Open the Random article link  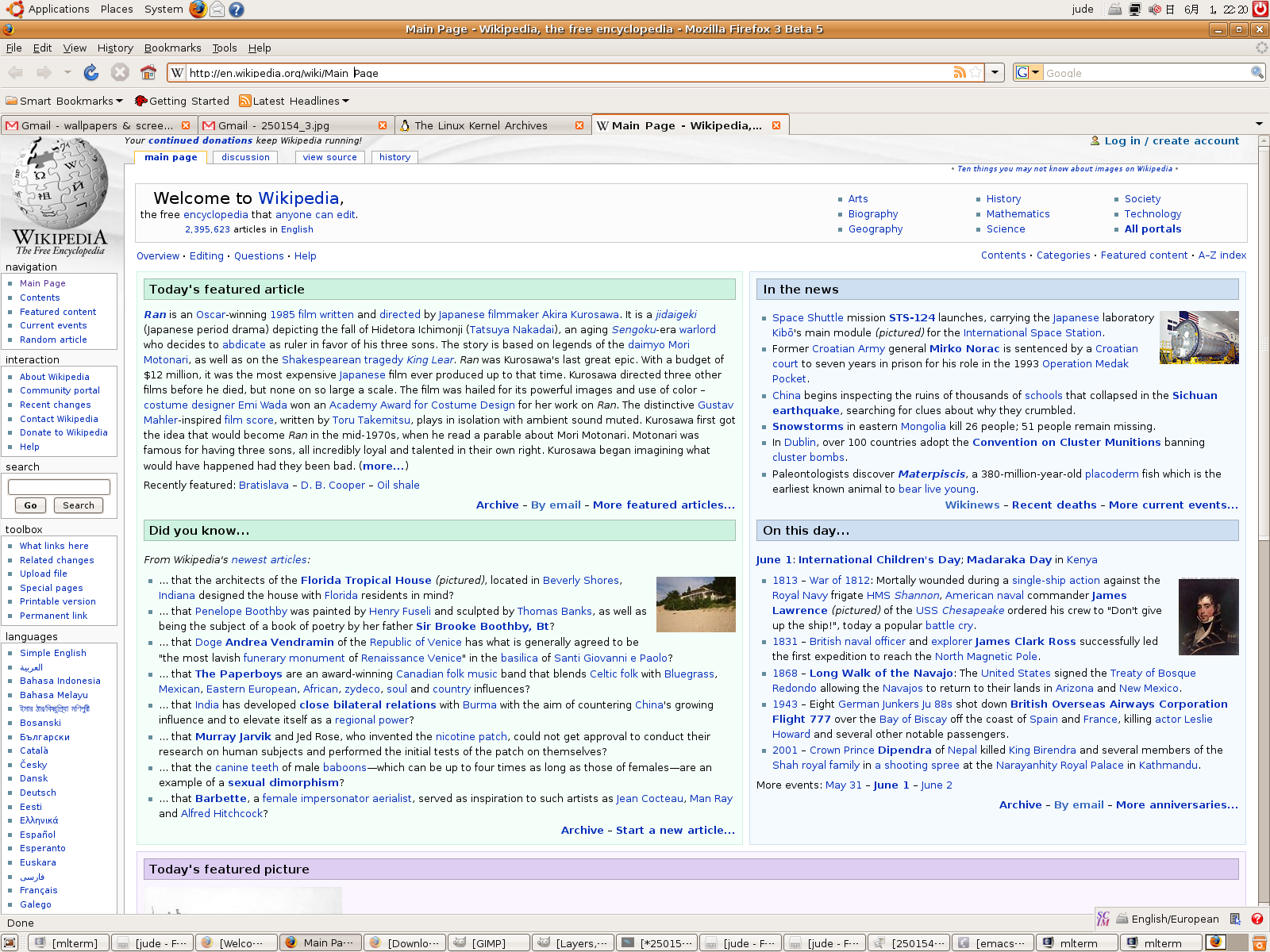(x=53, y=340)
